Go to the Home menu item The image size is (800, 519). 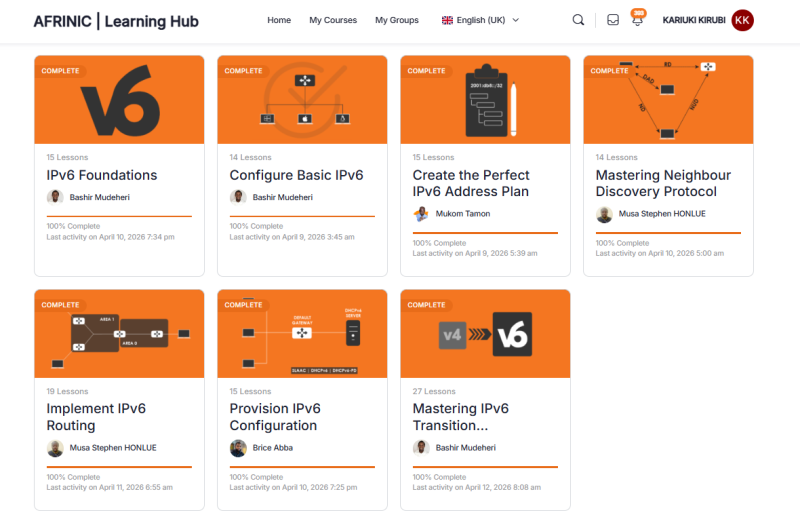click(279, 20)
